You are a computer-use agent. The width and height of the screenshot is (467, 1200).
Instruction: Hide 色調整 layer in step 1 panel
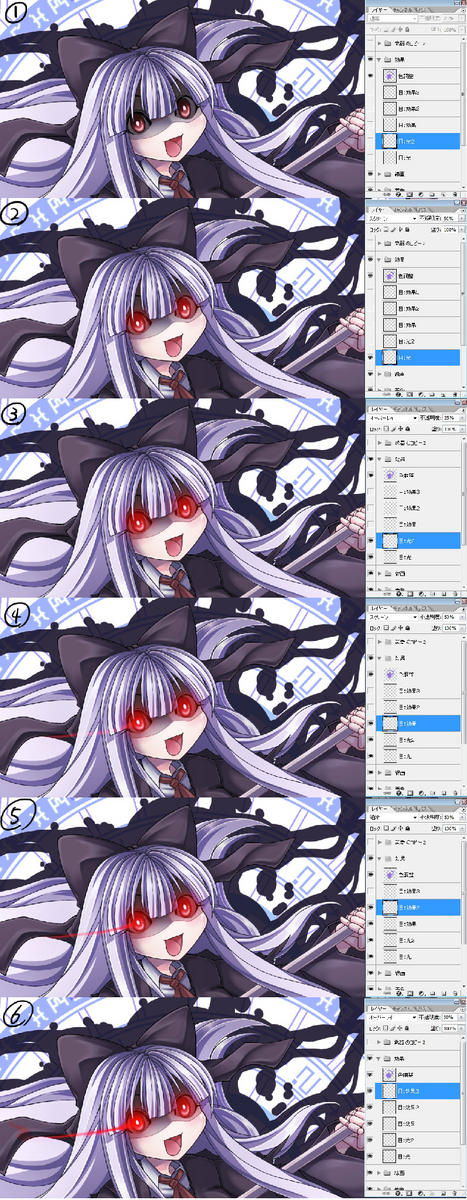(370, 75)
